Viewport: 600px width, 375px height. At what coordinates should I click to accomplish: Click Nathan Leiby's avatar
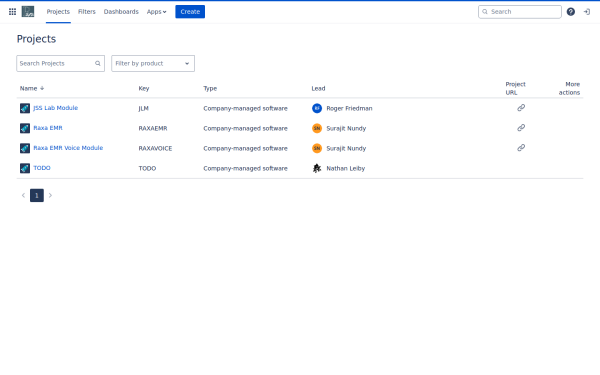point(317,168)
